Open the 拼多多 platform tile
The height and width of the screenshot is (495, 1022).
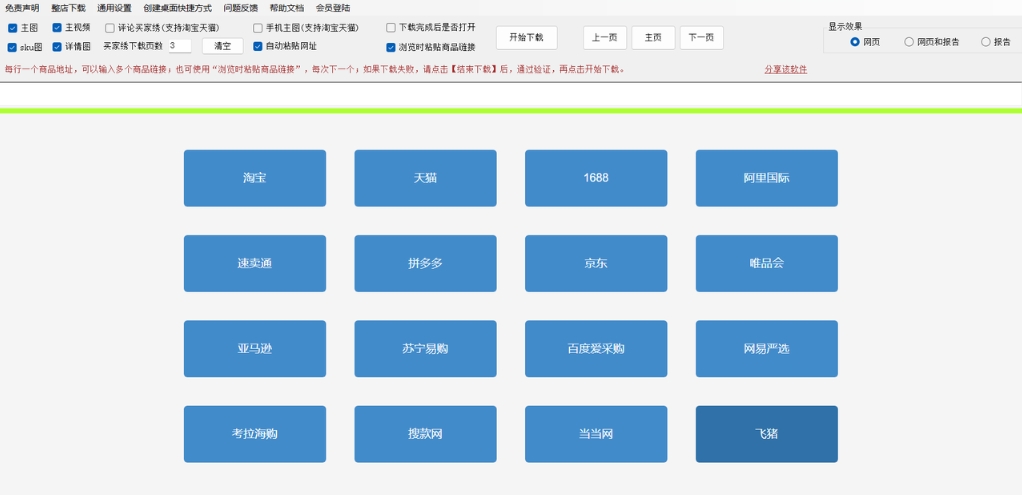(426, 263)
